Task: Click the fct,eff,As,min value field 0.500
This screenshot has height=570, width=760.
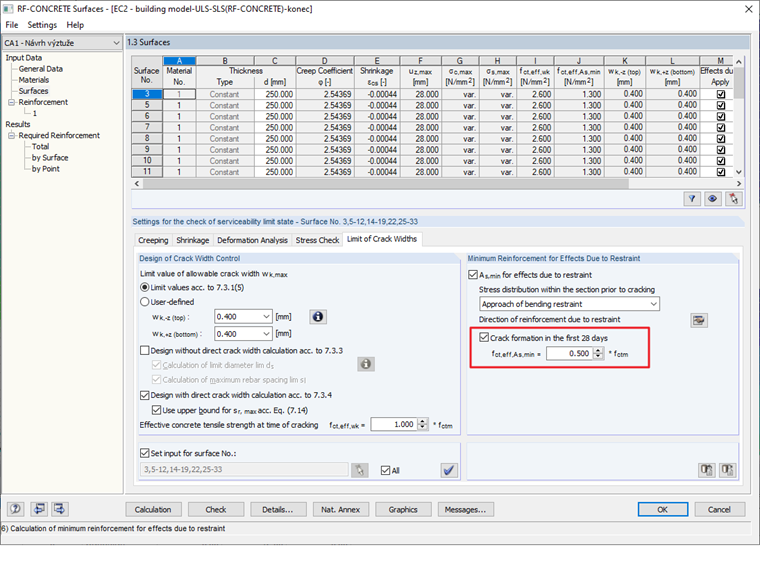Action: pyautogui.click(x=570, y=353)
